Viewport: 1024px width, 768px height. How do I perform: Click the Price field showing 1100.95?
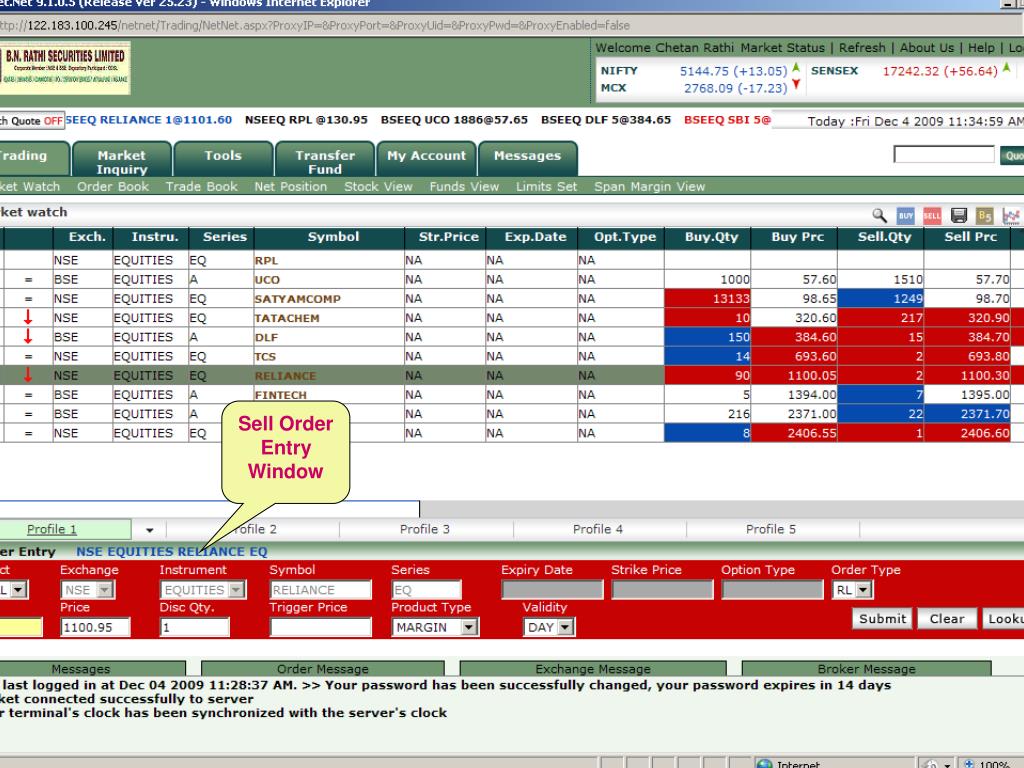click(x=95, y=627)
